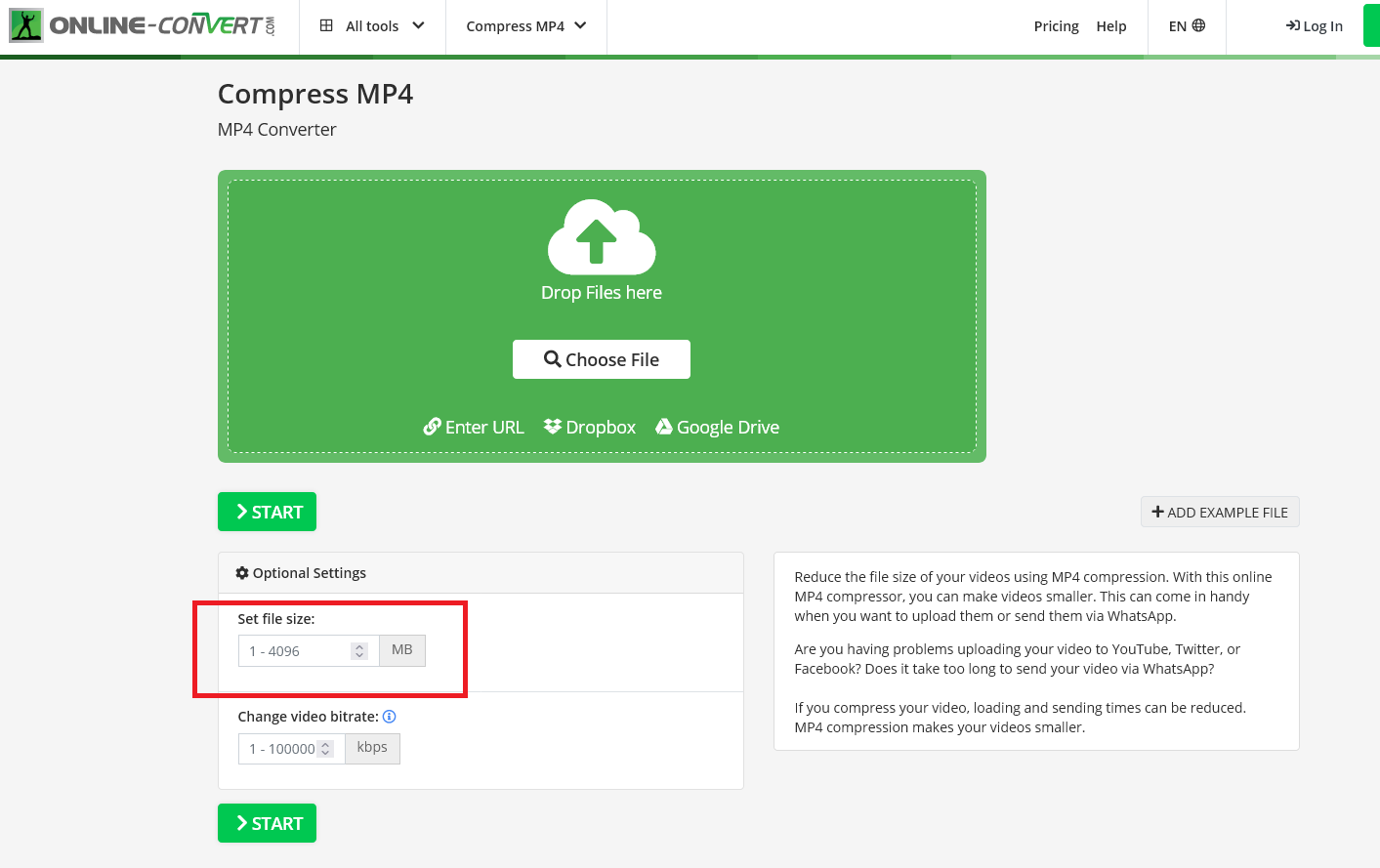Click the lower START button

pyautogui.click(x=267, y=823)
